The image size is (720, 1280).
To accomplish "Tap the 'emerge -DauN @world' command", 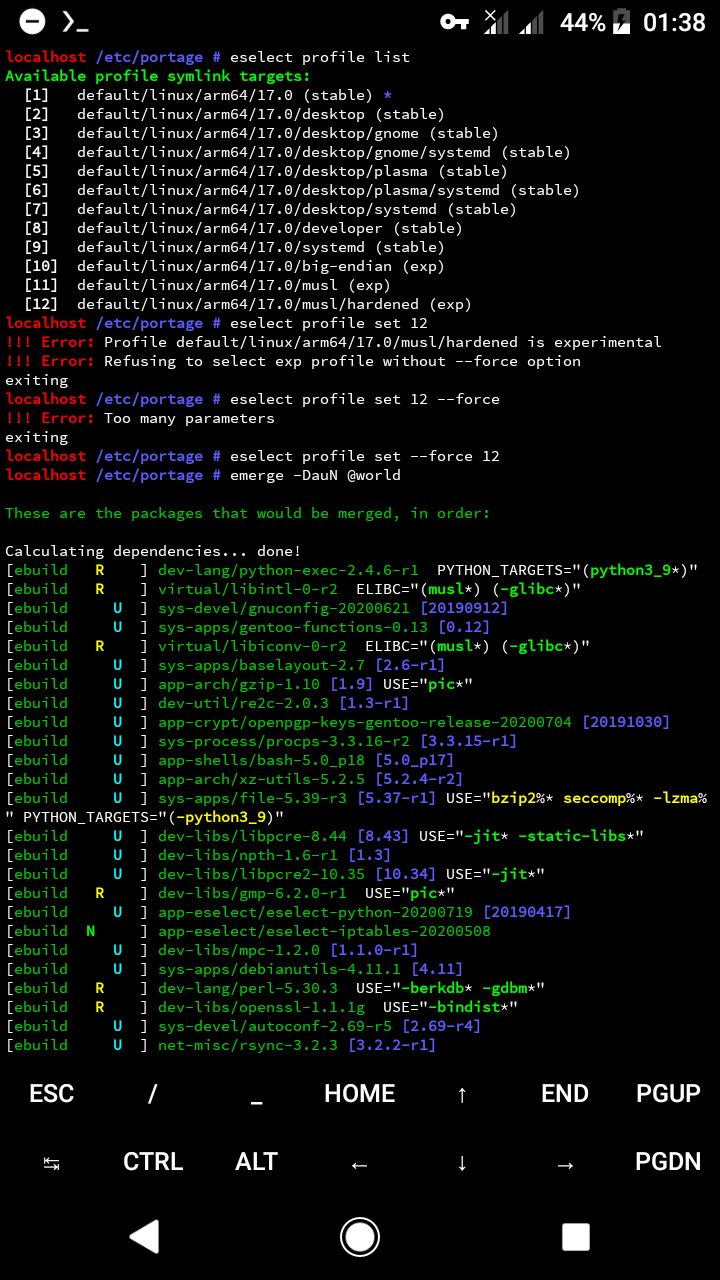I will [x=315, y=475].
